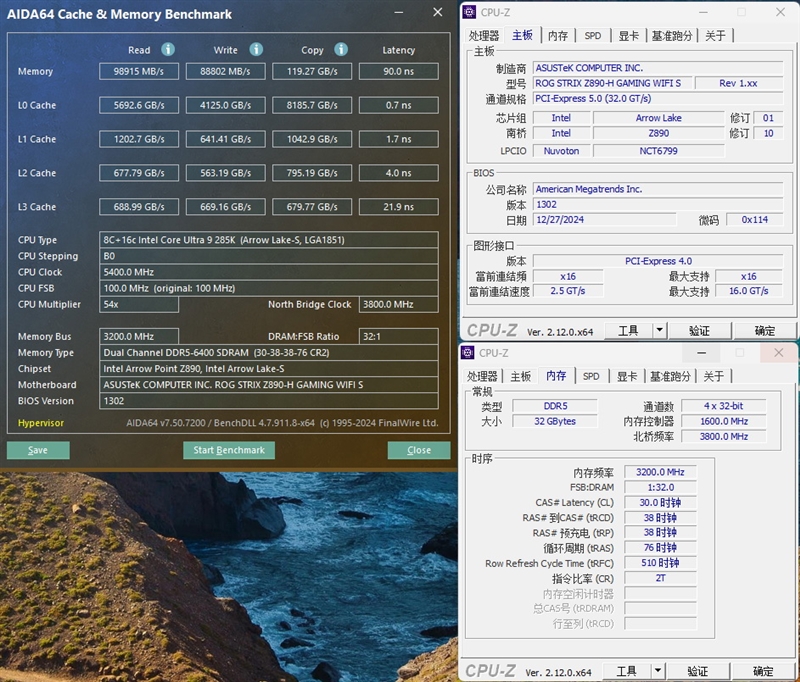Click 图形接口 版本 field PCI-Express 4.0

[x=658, y=261]
